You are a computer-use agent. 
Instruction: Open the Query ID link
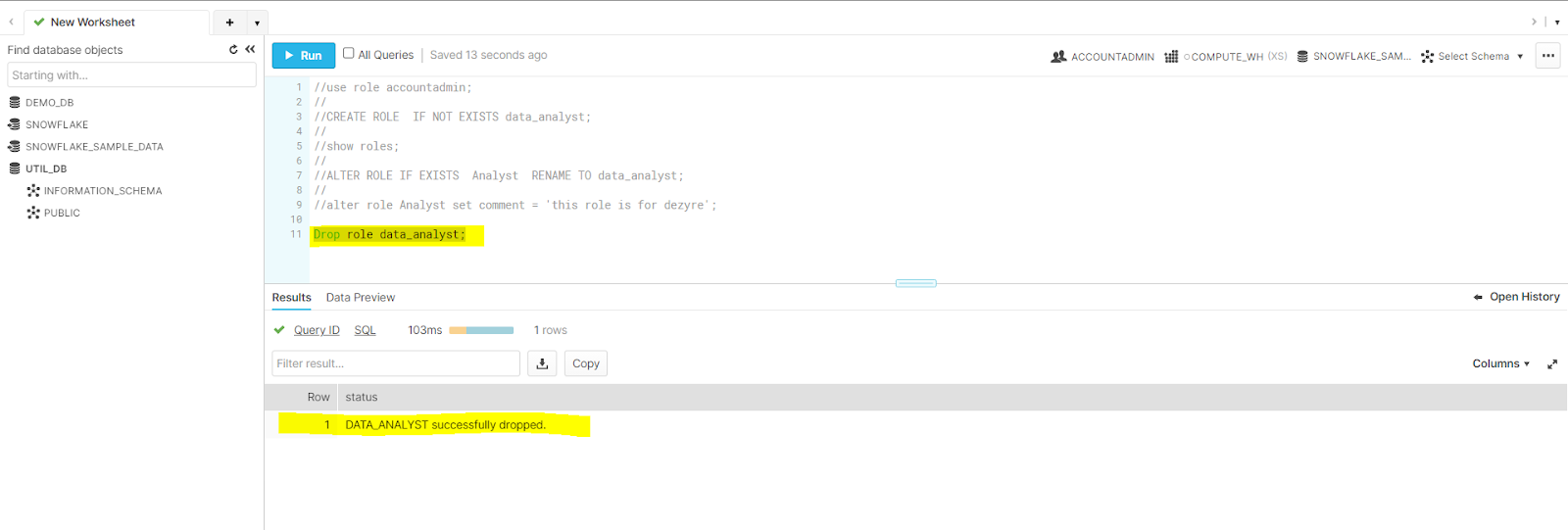pos(317,330)
